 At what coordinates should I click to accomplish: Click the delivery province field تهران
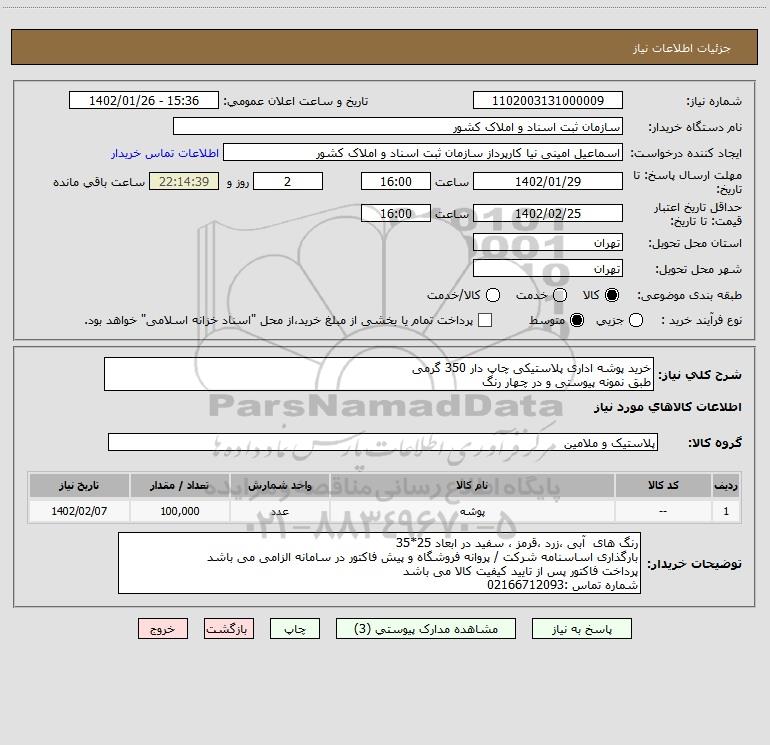[x=548, y=243]
